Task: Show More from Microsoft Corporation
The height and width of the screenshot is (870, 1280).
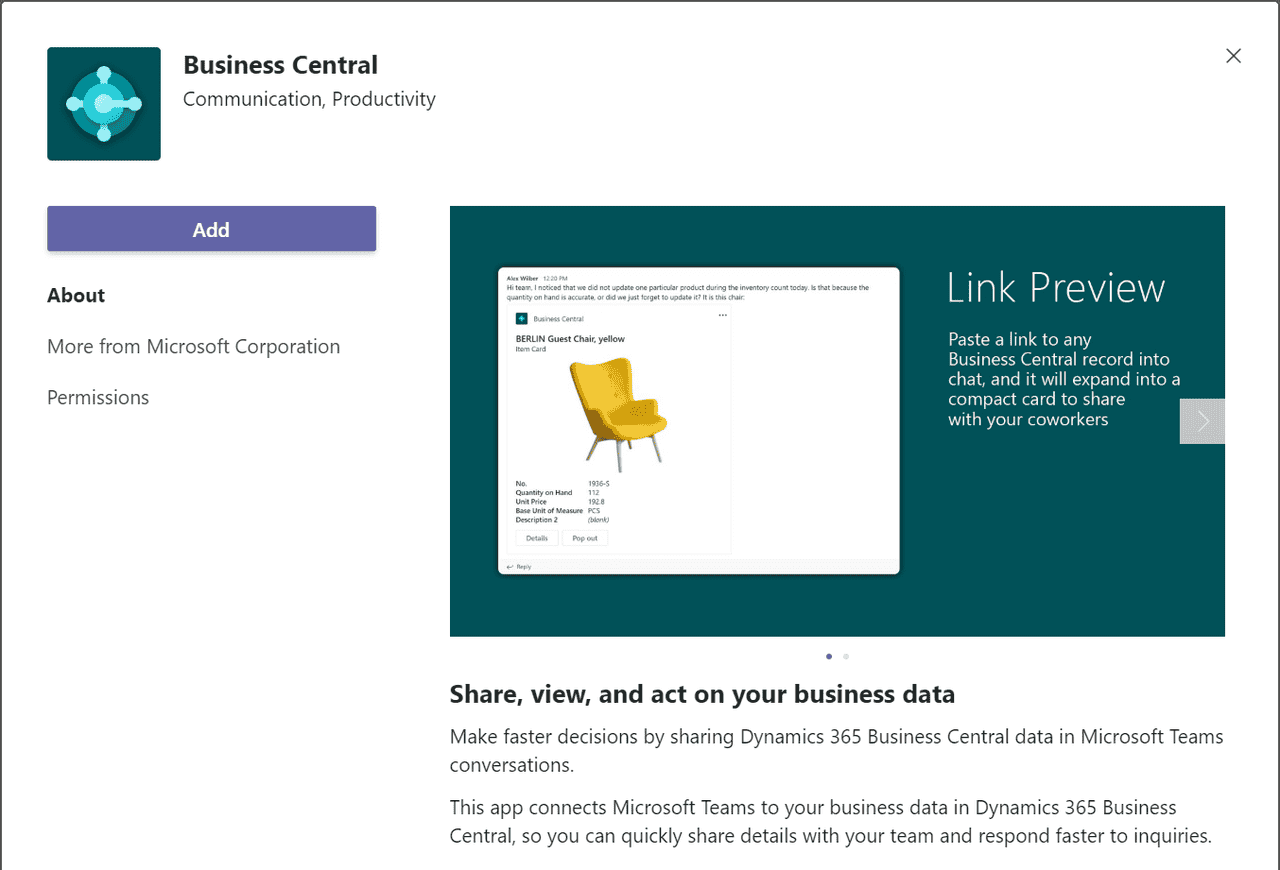Action: click(193, 346)
